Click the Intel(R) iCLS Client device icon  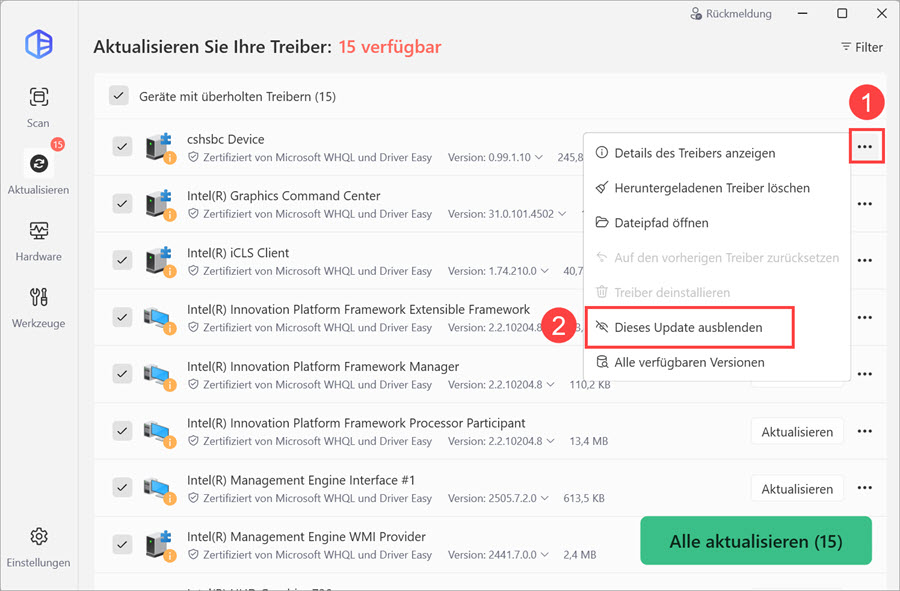click(x=160, y=261)
